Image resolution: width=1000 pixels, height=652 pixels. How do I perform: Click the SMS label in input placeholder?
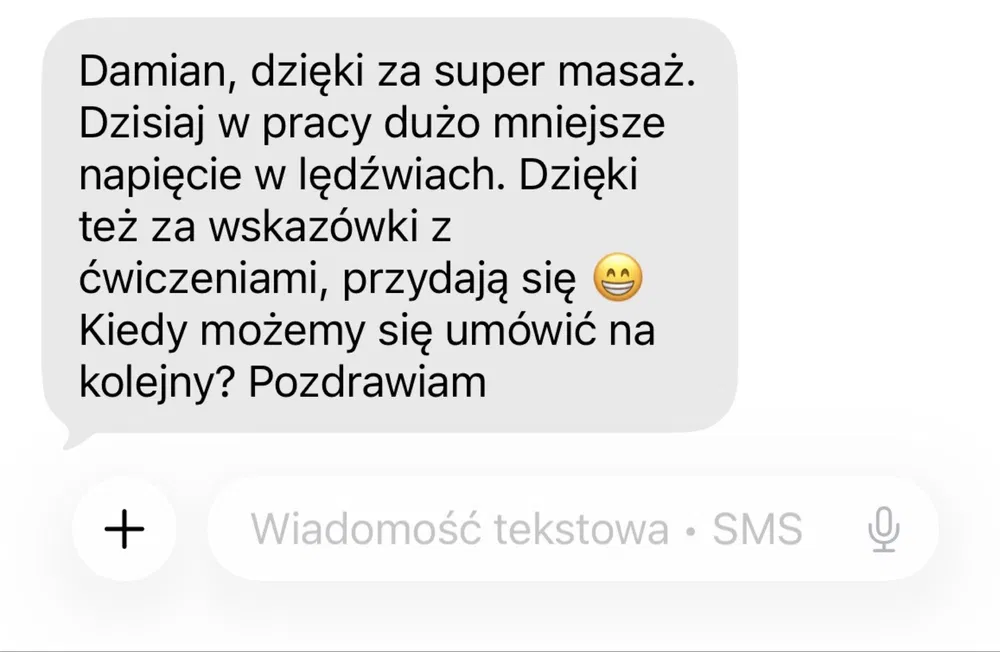coord(757,529)
